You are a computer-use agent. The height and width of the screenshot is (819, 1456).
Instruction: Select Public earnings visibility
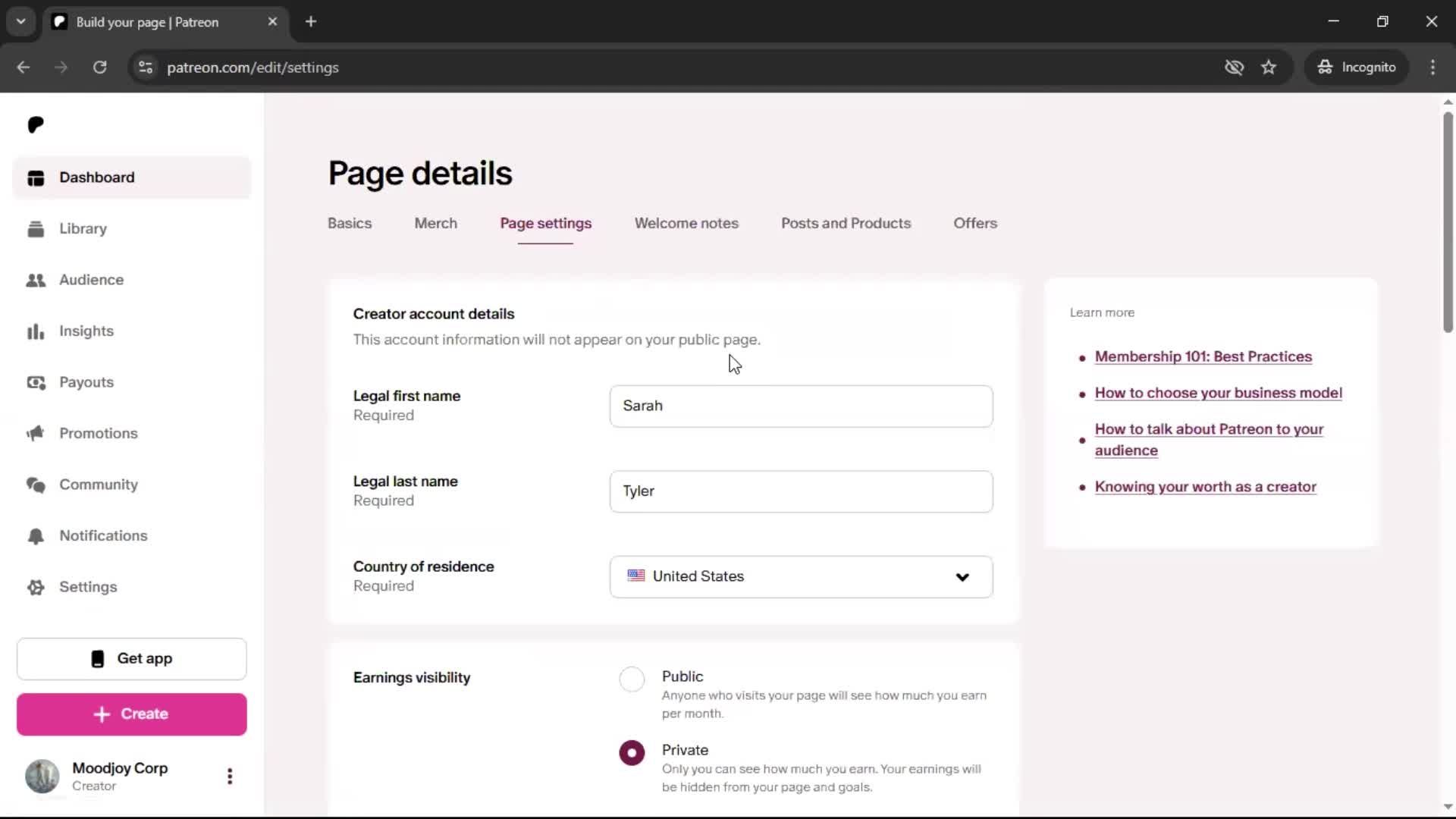[632, 679]
